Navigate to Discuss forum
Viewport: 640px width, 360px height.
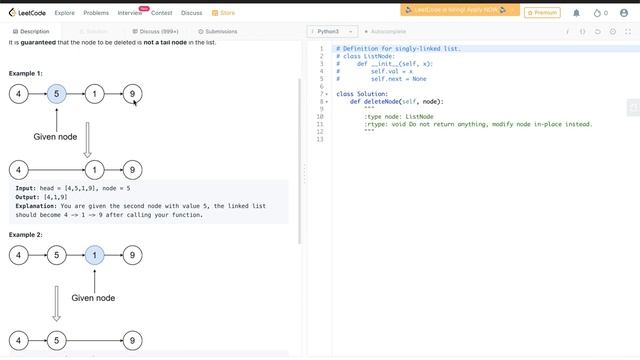pyautogui.click(x=191, y=13)
